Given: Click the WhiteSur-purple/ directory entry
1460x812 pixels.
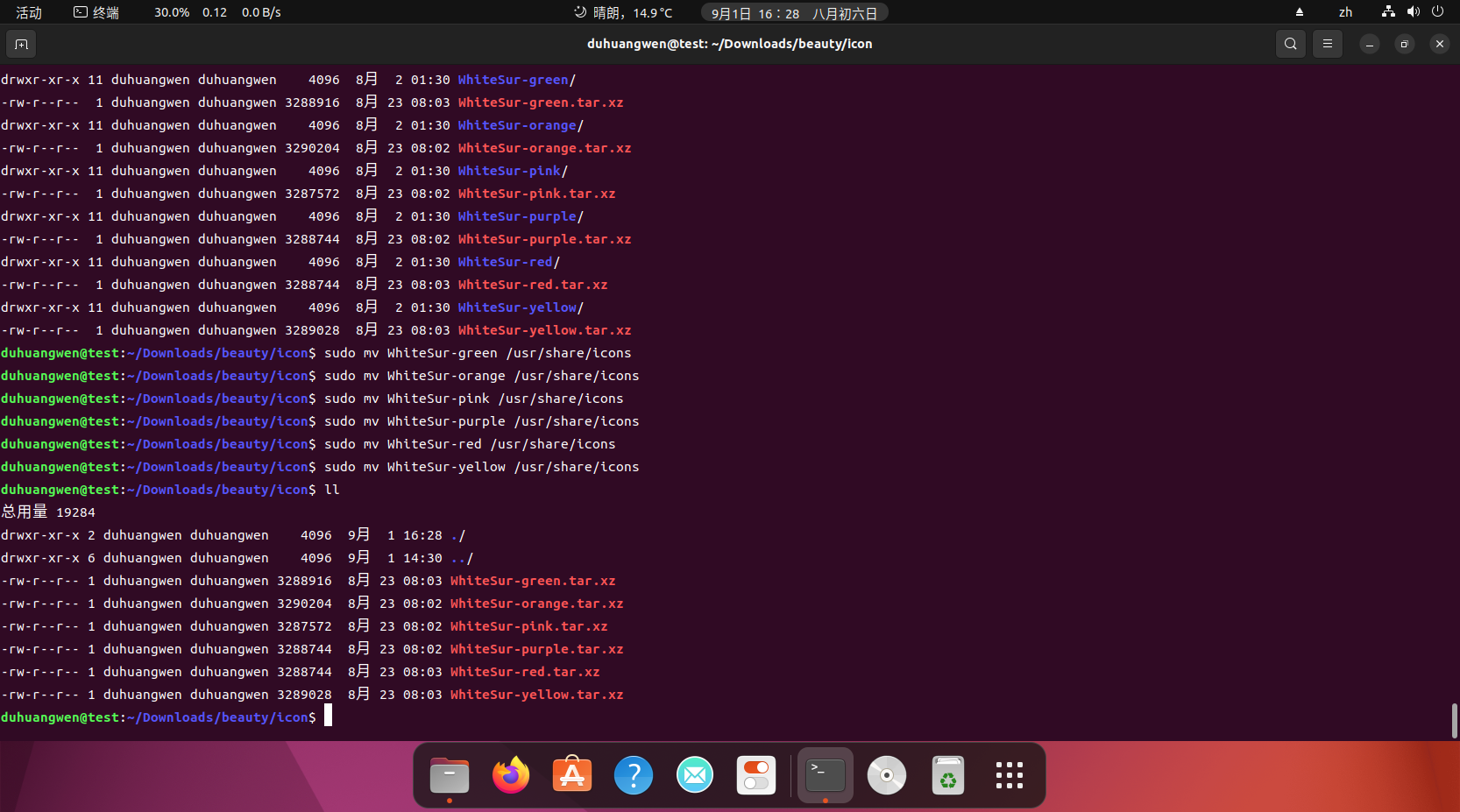Looking at the screenshot, I should [521, 216].
